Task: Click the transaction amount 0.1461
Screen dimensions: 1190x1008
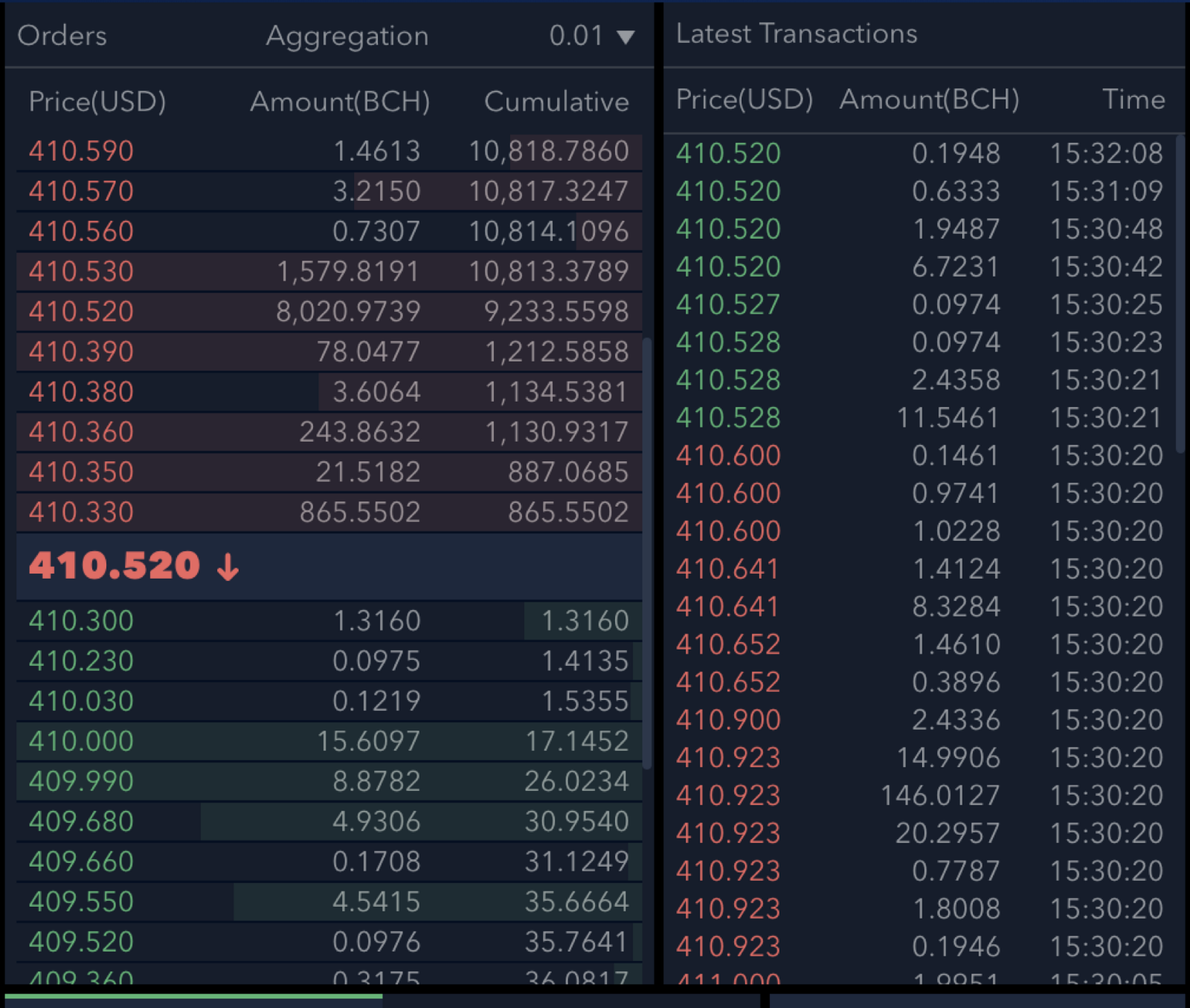Action: 956,456
